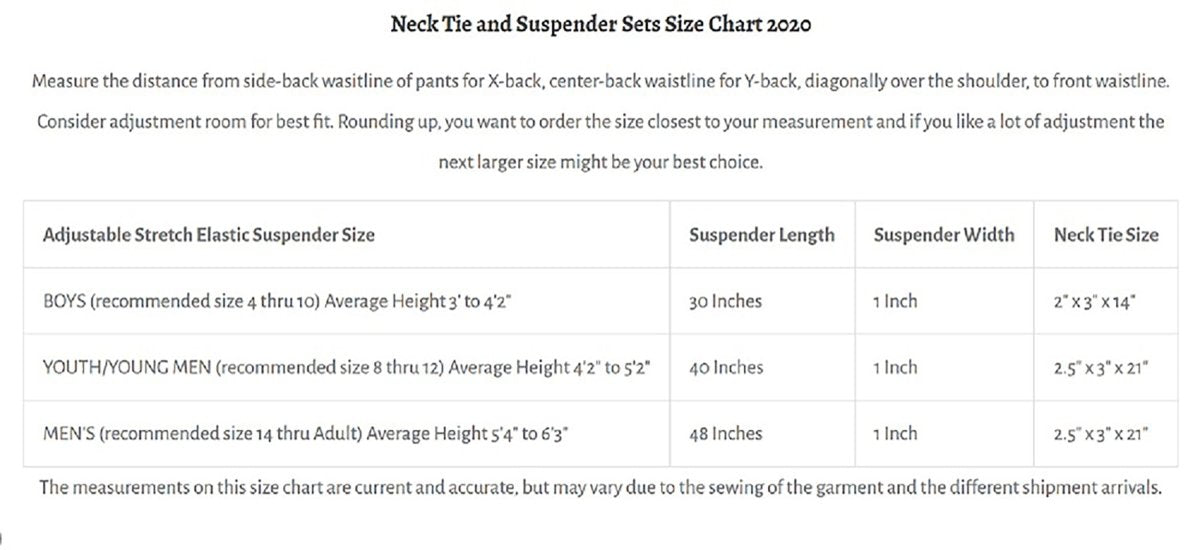Screen dimensions: 1200x550
Task: Select the Suspender Length column header
Action: click(761, 235)
